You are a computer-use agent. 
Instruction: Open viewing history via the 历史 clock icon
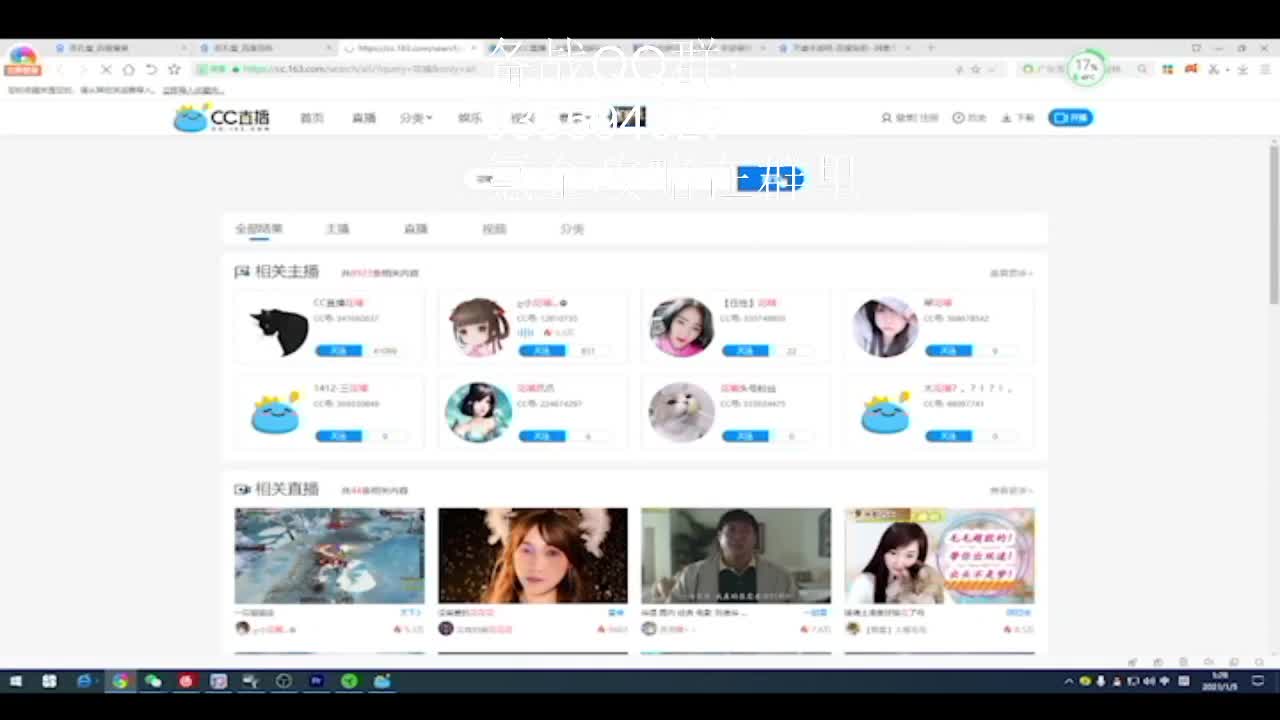pos(957,117)
